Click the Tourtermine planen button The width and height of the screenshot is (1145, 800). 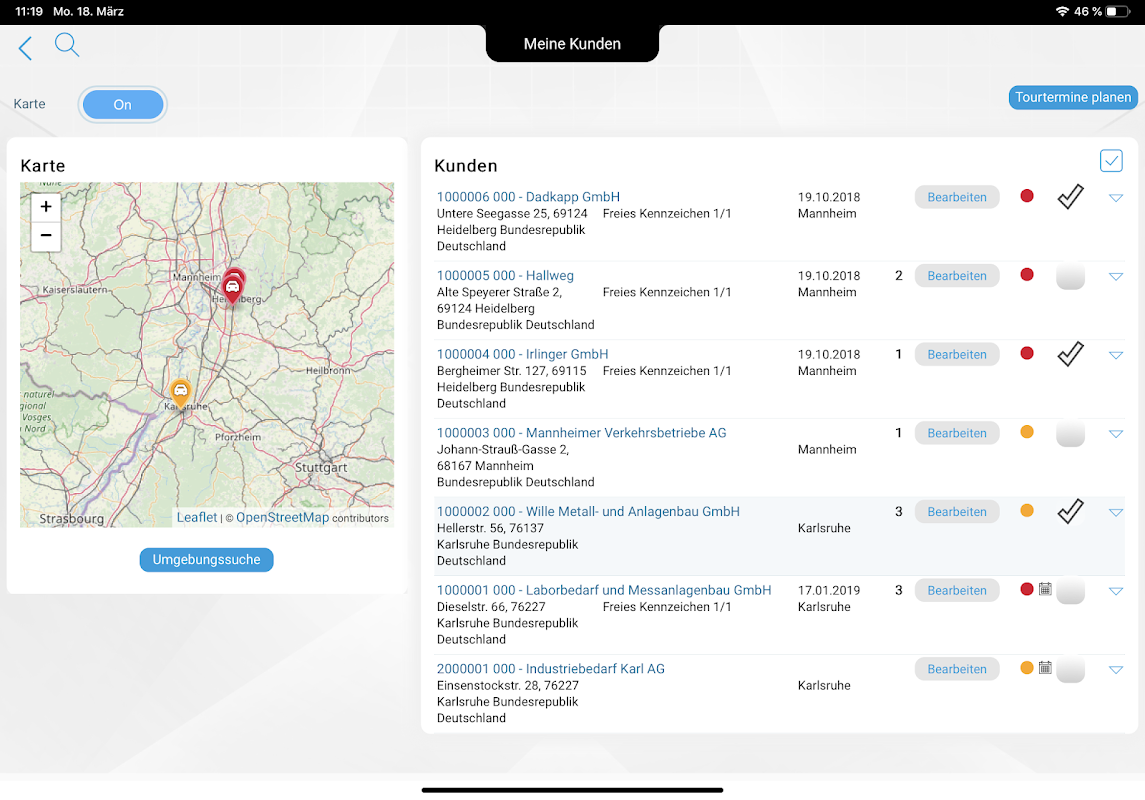[1073, 97]
